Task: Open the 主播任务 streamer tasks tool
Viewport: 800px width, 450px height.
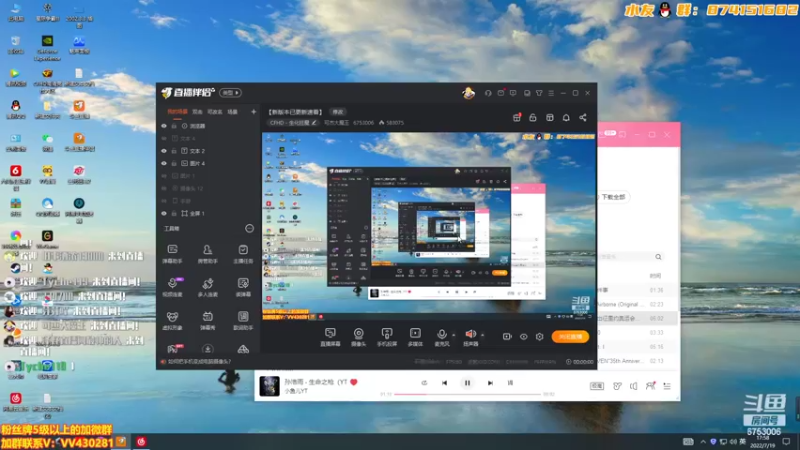Action: click(x=243, y=254)
